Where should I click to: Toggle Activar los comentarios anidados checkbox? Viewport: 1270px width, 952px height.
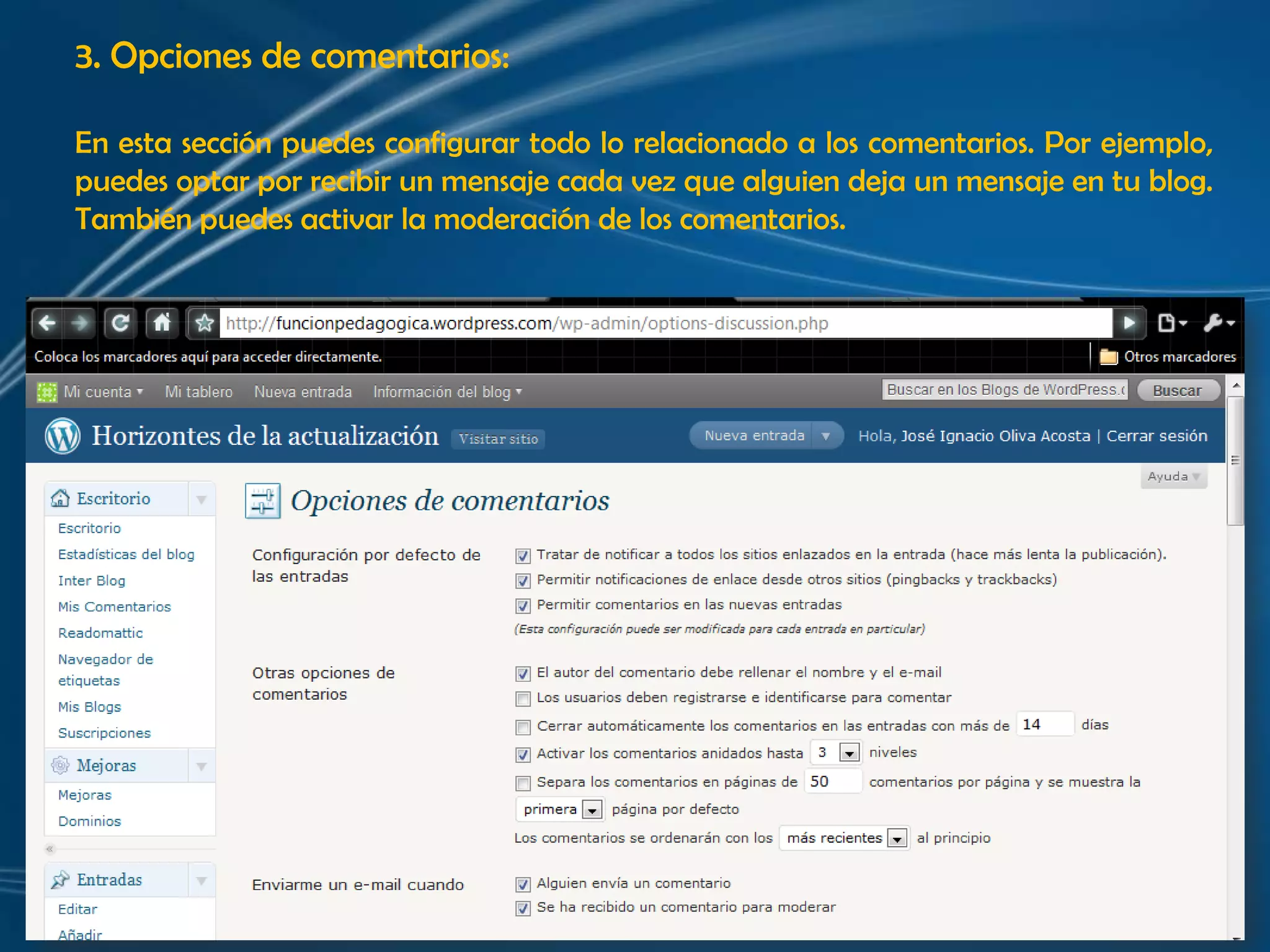[x=523, y=754]
